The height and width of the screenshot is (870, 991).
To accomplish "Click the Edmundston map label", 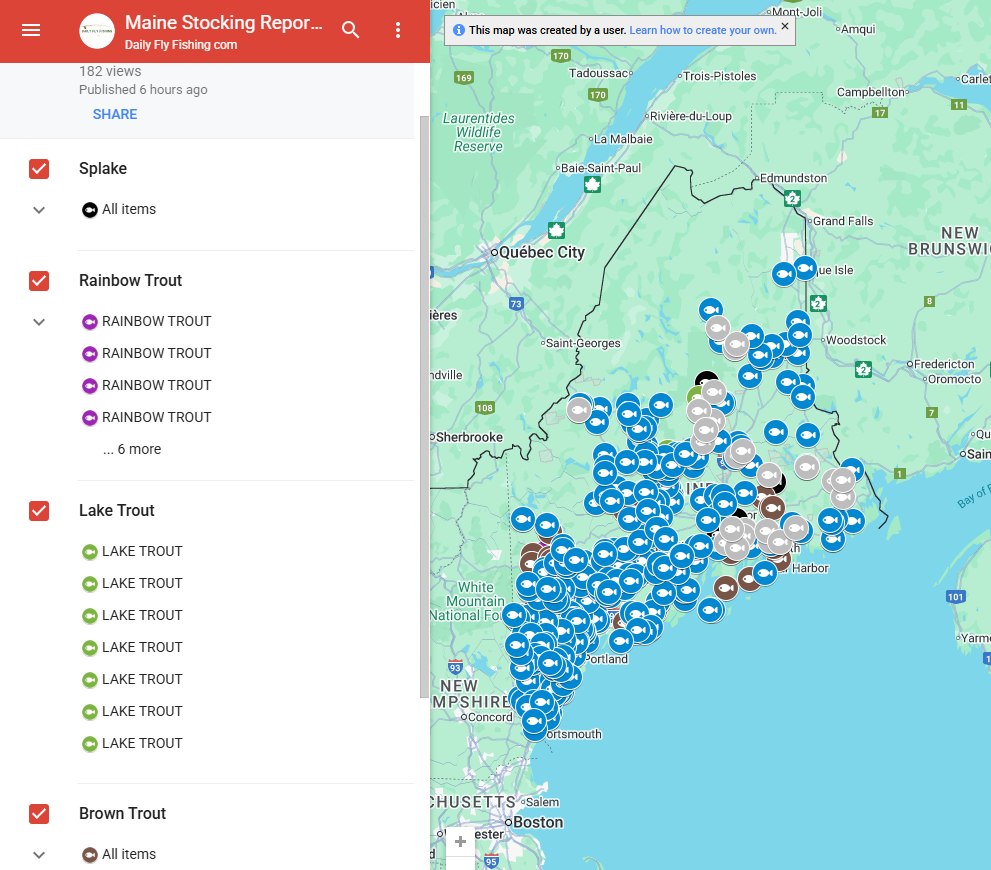I will pos(793,178).
